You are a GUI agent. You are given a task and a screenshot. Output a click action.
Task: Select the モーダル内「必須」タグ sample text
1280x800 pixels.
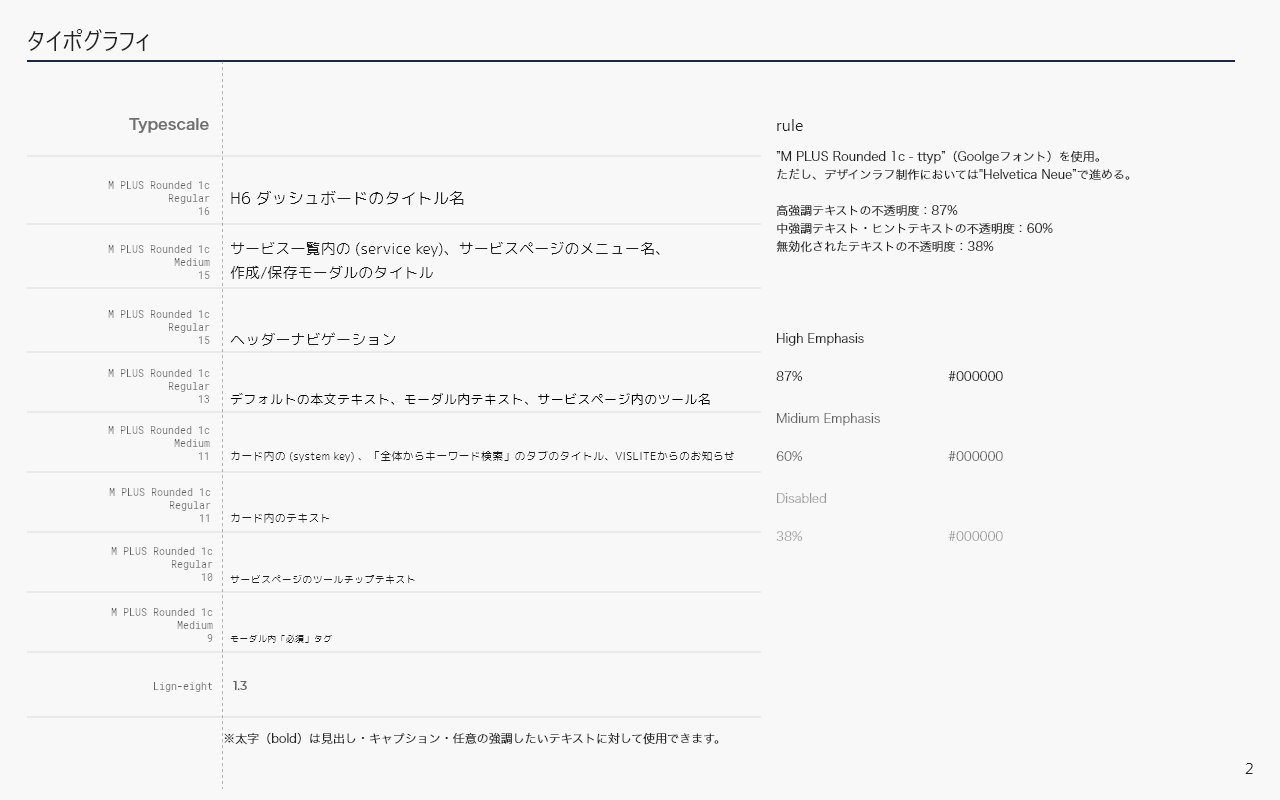point(280,639)
